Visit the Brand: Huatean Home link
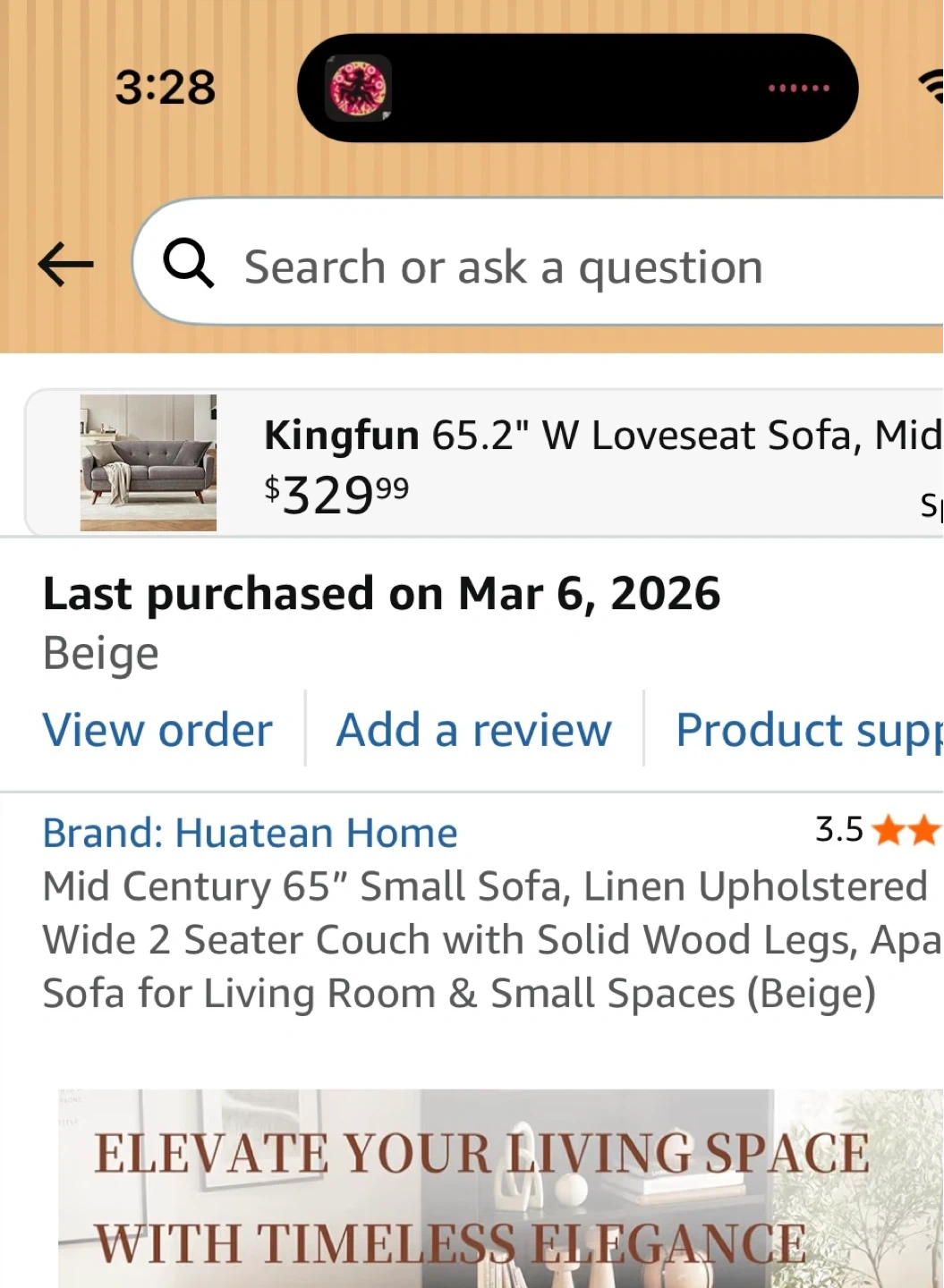The width and height of the screenshot is (944, 1288). click(x=250, y=833)
